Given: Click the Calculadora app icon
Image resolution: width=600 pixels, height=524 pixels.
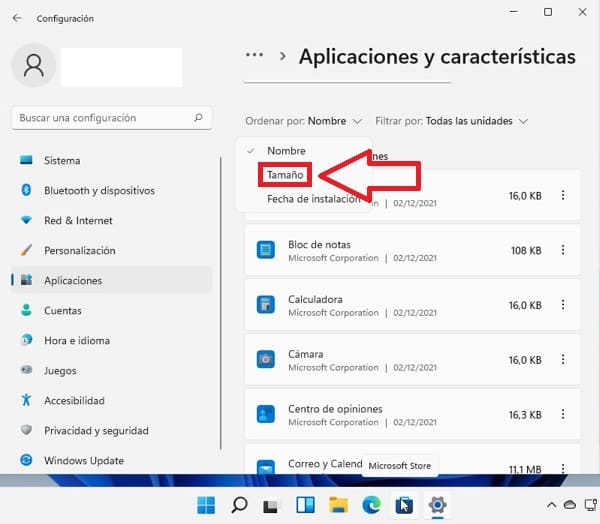Looking at the screenshot, I should (266, 305).
